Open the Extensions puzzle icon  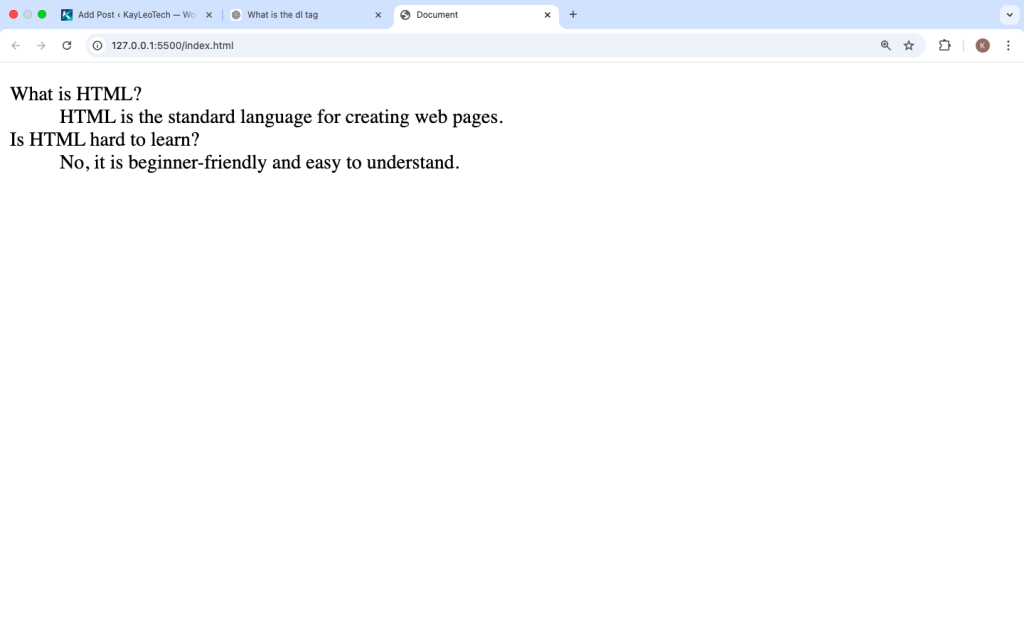point(944,45)
